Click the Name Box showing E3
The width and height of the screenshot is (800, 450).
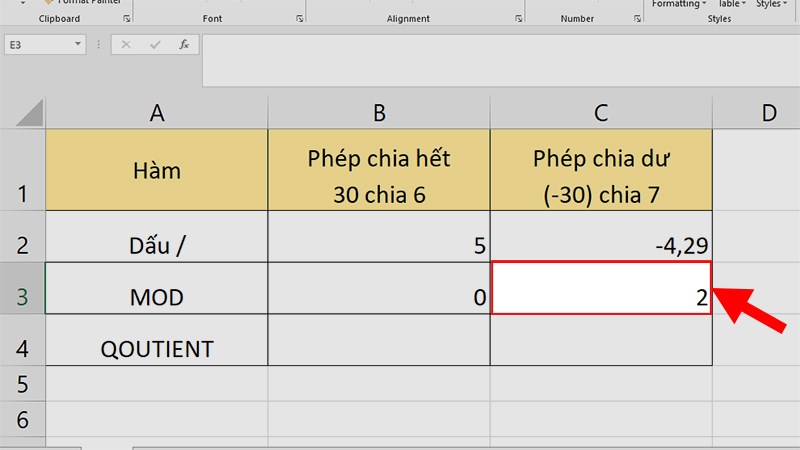[x=39, y=45]
